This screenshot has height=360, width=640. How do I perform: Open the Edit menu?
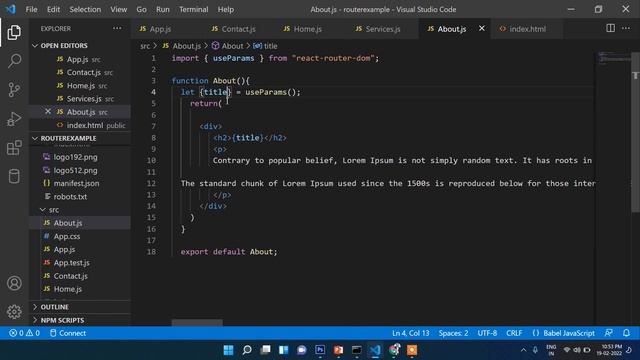[53, 9]
